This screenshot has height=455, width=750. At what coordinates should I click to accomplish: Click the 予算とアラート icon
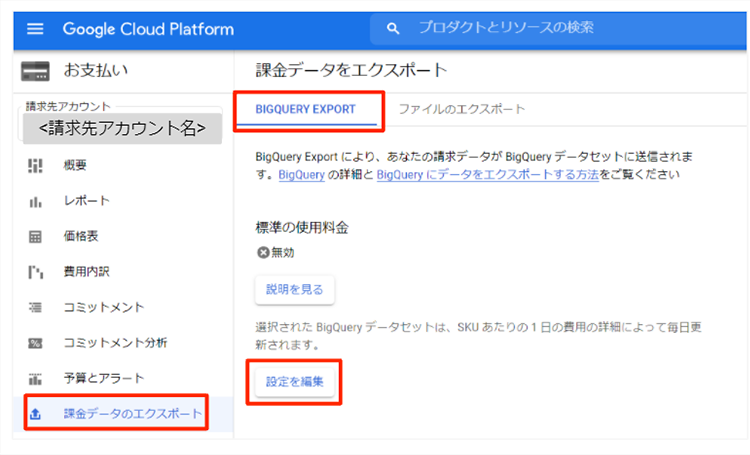click(35, 378)
